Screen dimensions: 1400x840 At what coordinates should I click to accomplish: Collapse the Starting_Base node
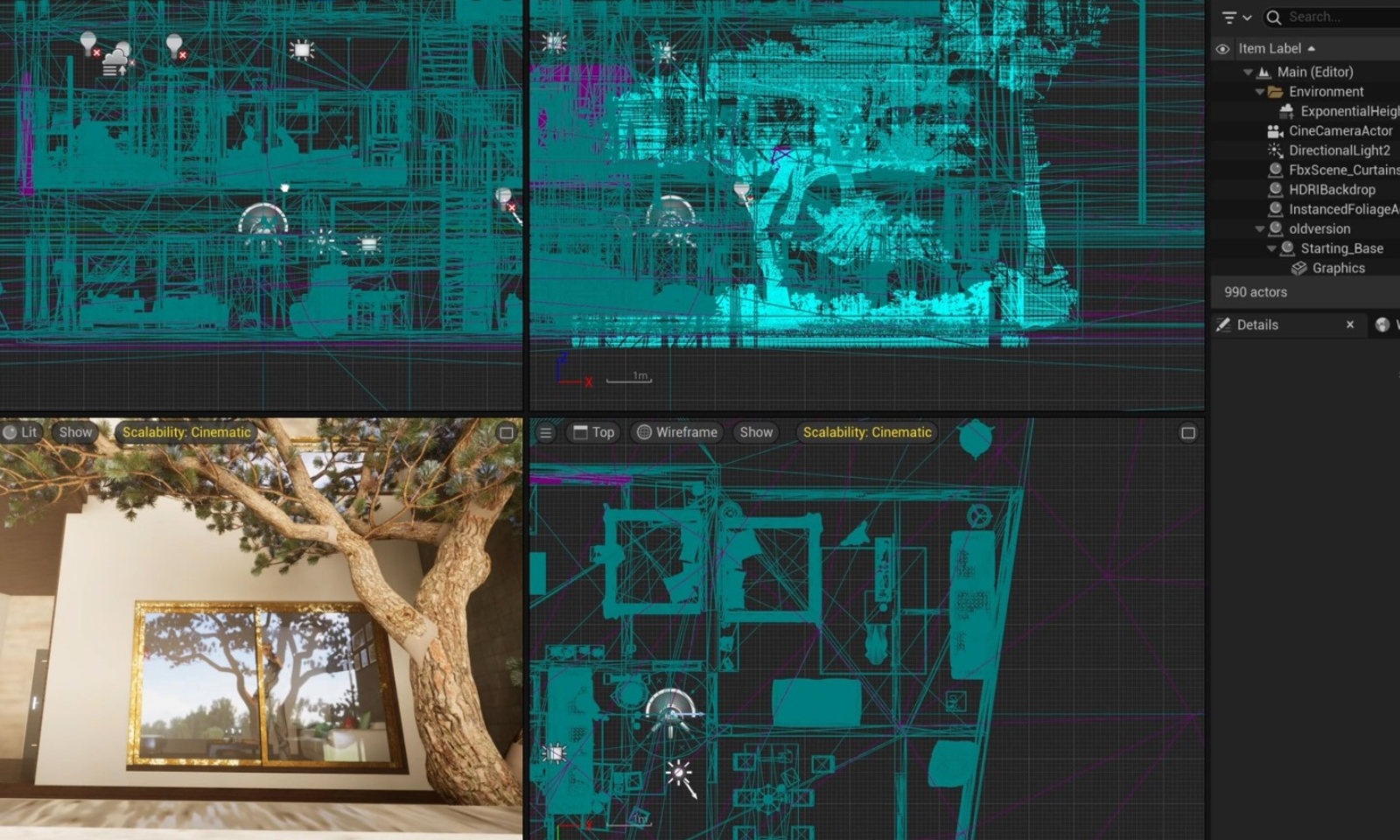1271,248
